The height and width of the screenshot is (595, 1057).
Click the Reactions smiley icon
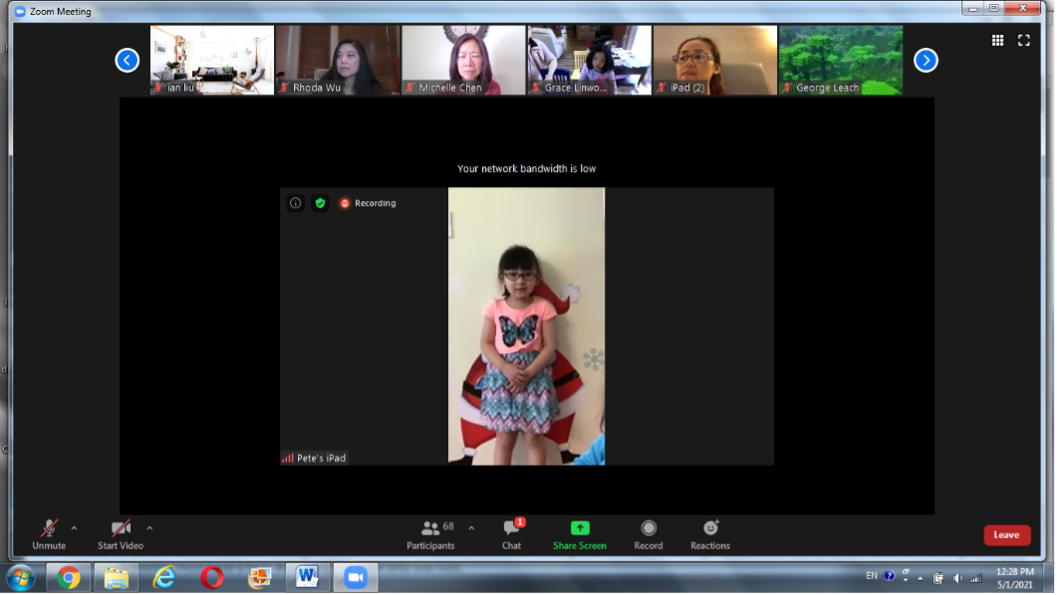pos(710,528)
